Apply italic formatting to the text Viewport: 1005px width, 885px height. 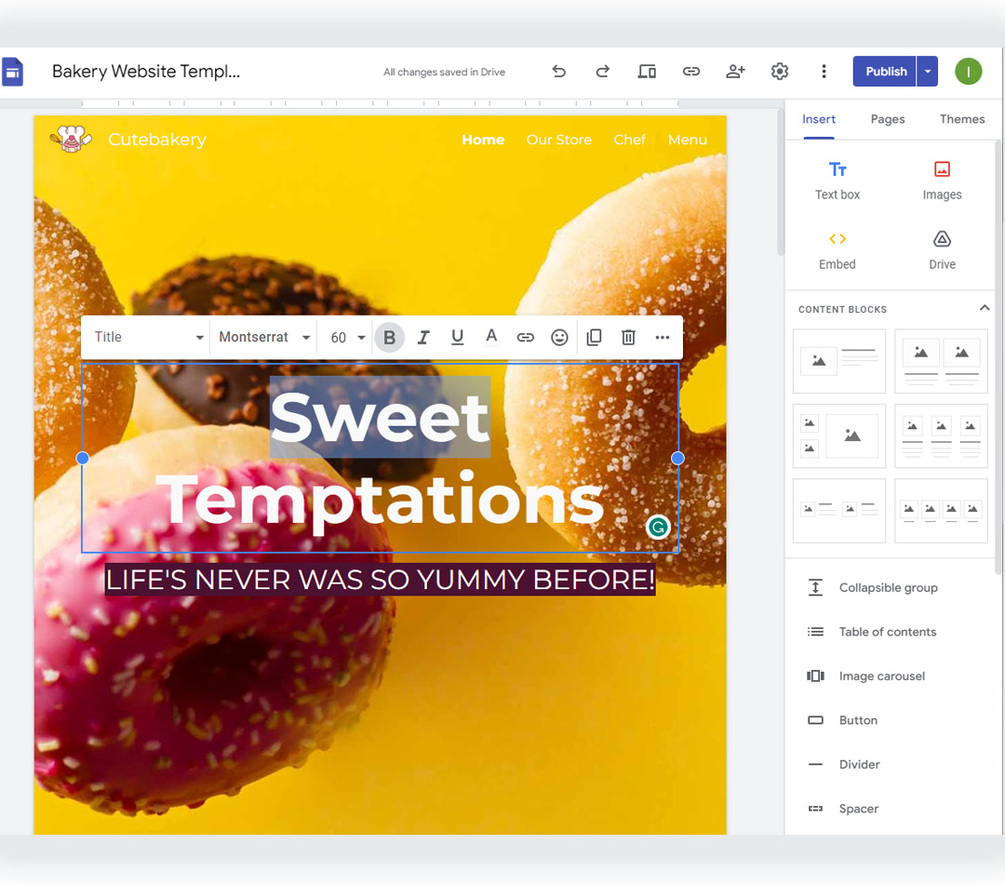pos(423,337)
